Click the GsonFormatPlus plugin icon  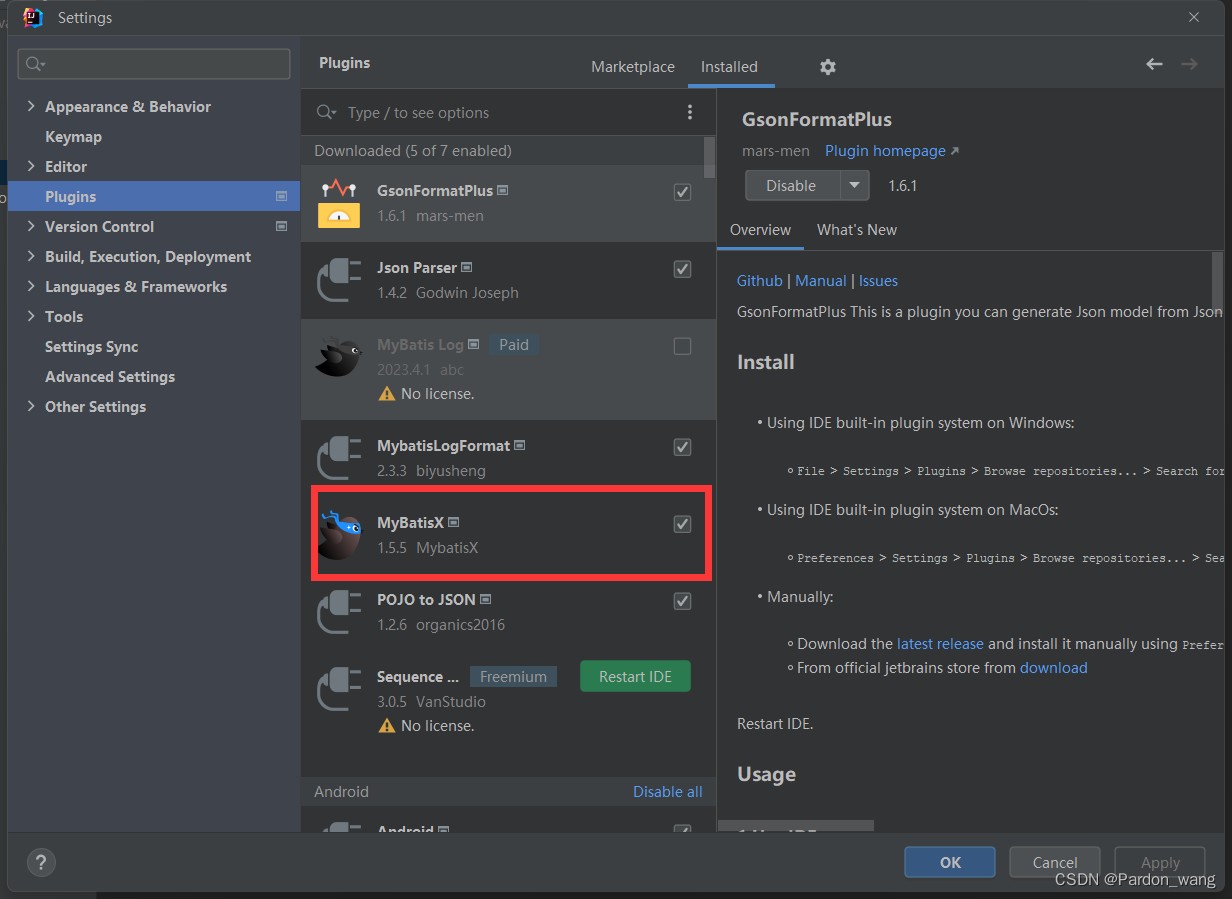click(338, 203)
